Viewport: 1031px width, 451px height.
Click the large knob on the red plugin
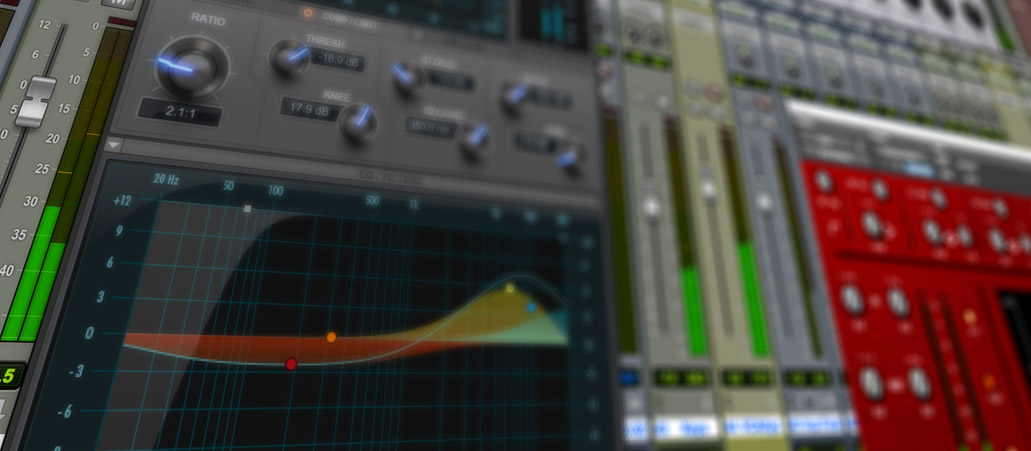tap(852, 299)
